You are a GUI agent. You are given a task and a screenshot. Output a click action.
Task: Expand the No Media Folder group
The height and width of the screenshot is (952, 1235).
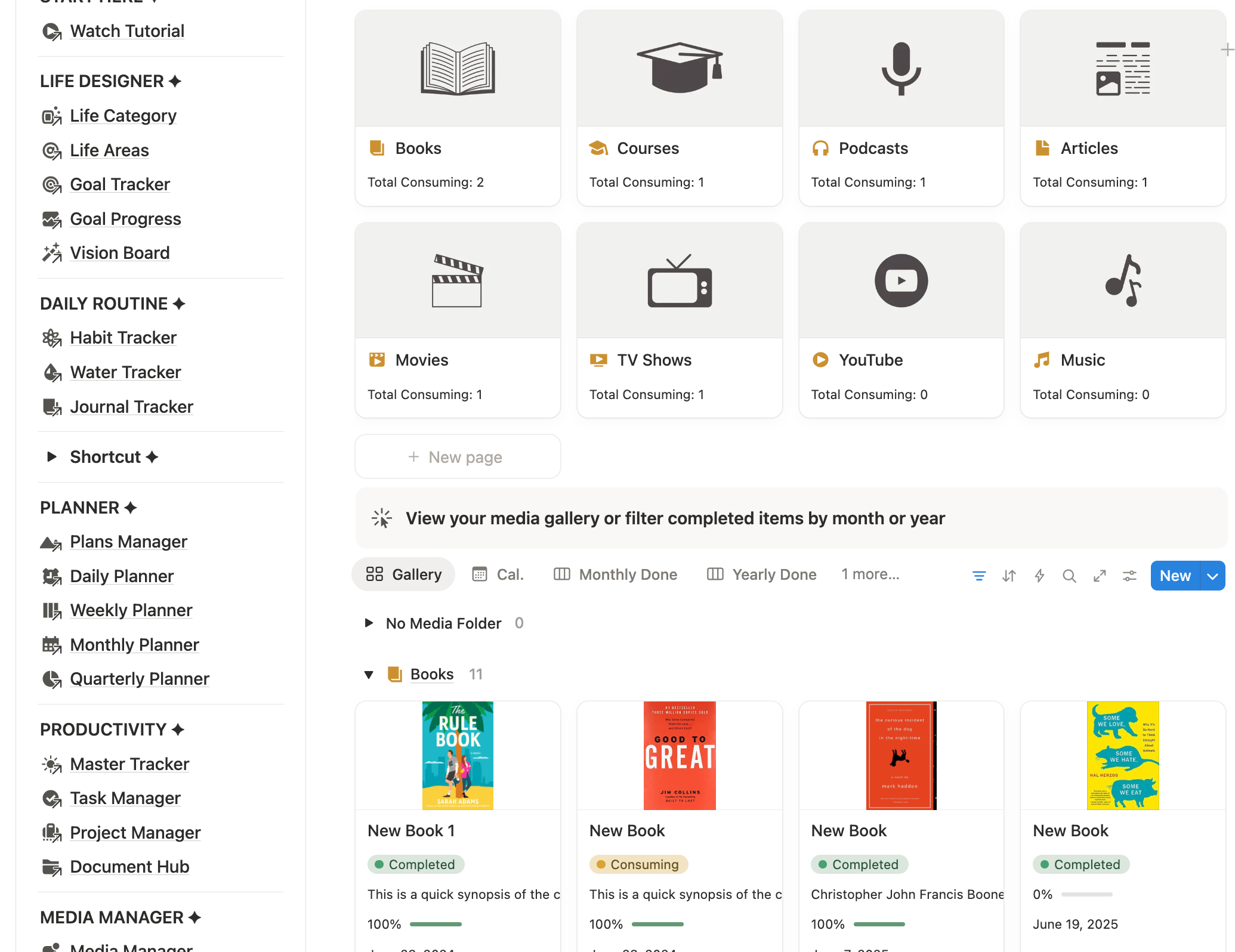tap(369, 623)
